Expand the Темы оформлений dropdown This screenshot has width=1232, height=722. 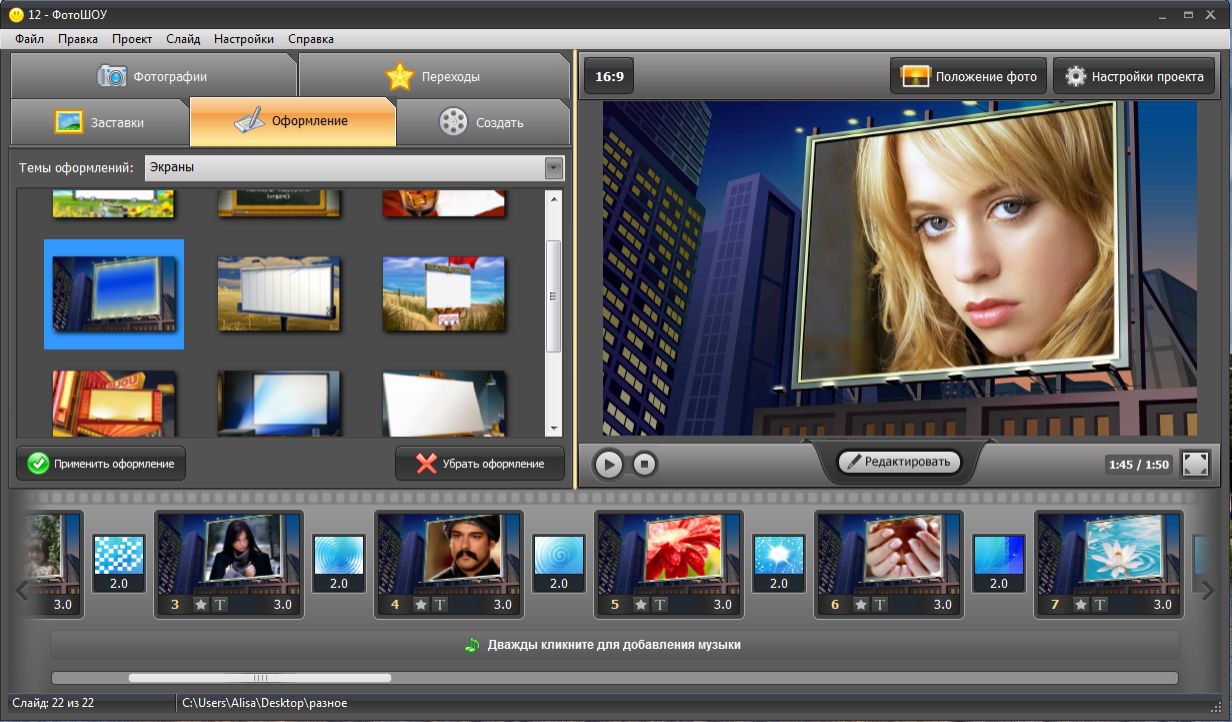pos(554,168)
